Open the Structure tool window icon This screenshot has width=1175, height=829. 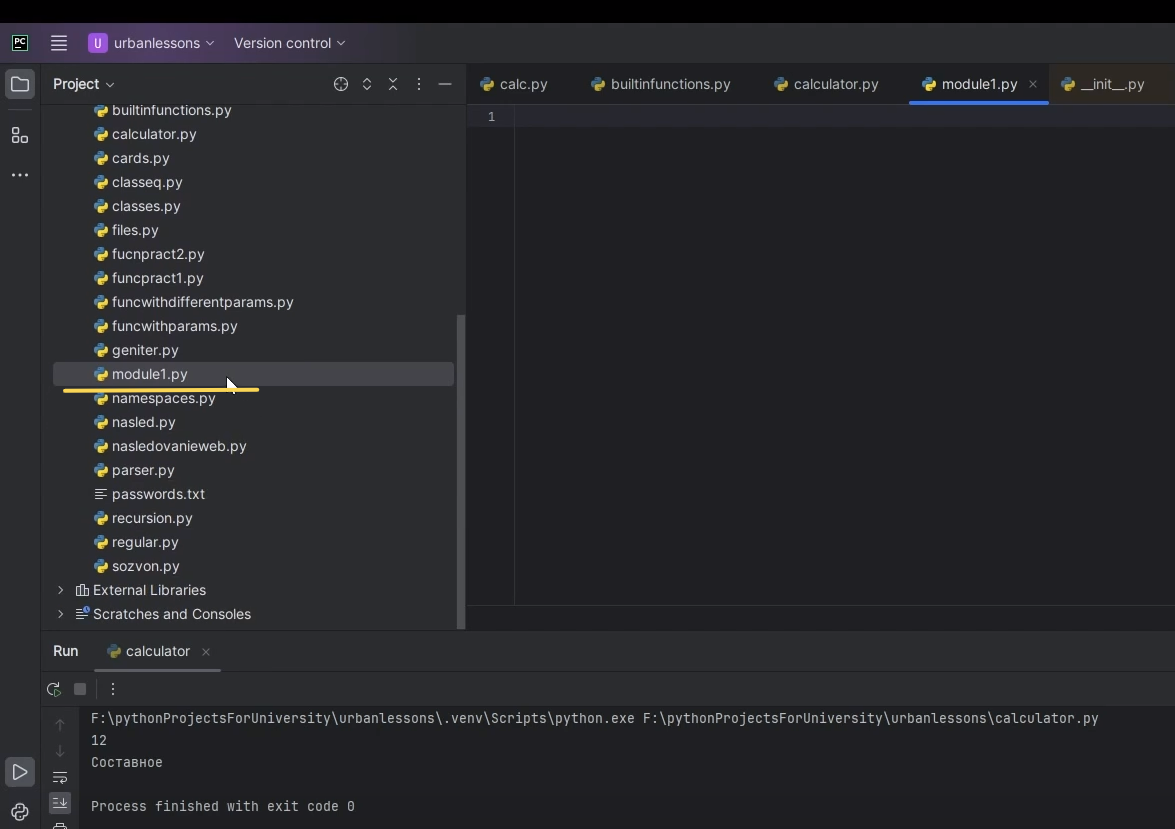pos(20,136)
